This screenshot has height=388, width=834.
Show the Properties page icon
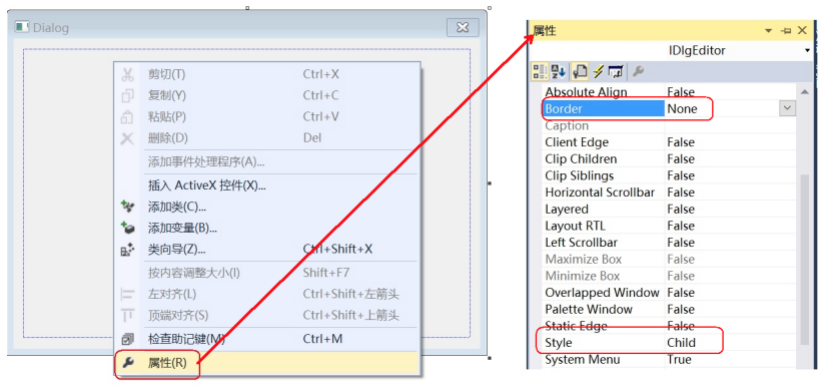(x=579, y=71)
